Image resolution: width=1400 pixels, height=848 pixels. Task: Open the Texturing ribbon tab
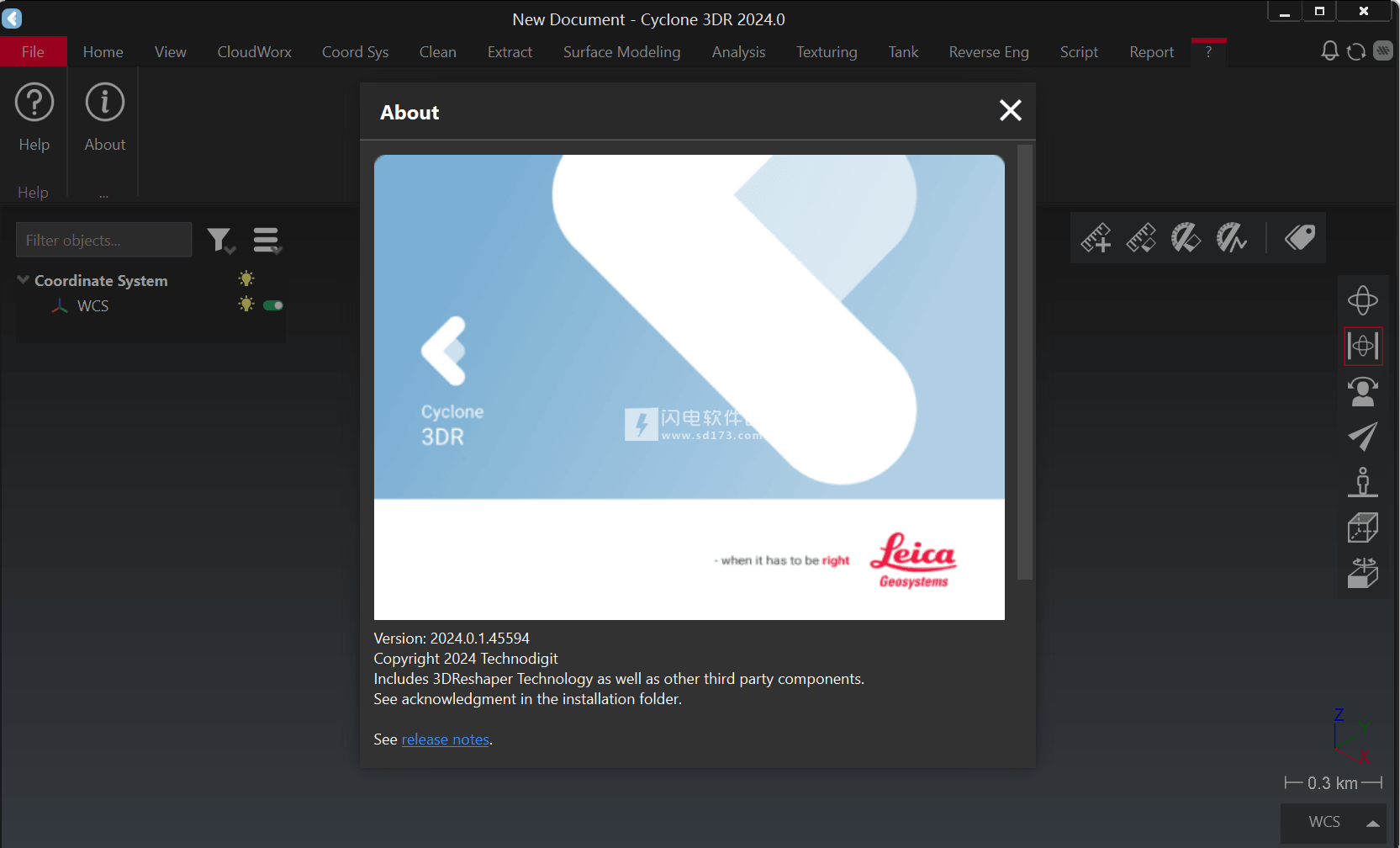(827, 52)
